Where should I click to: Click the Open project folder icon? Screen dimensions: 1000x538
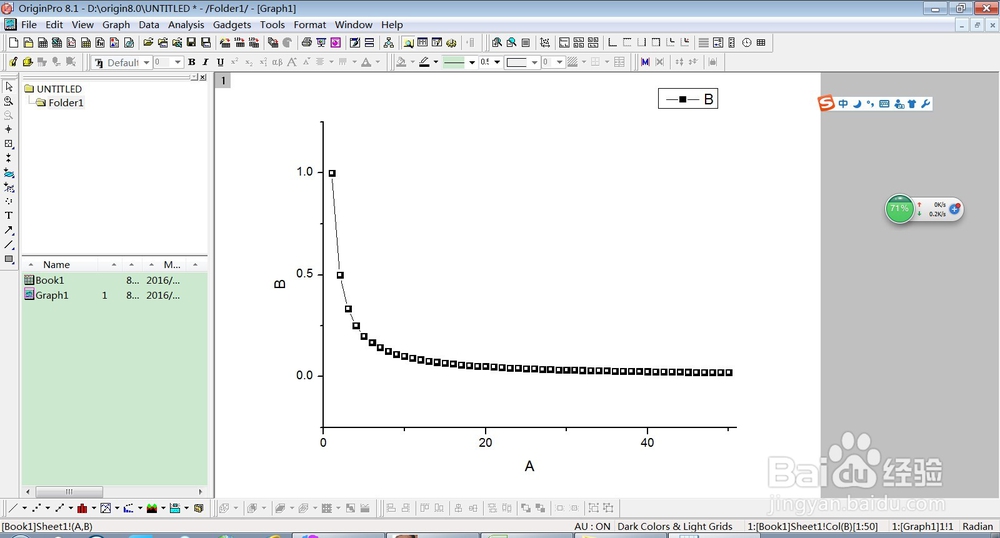click(x=148, y=43)
